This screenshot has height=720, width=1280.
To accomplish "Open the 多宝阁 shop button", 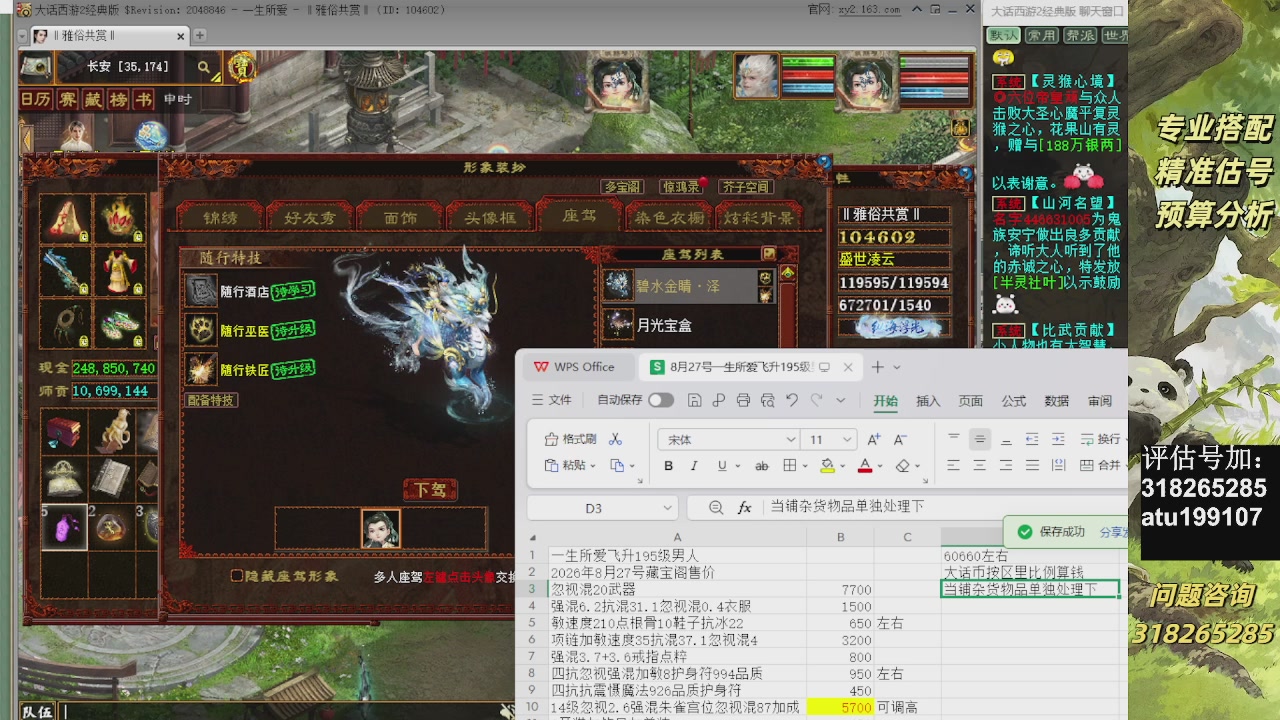I will pos(623,187).
